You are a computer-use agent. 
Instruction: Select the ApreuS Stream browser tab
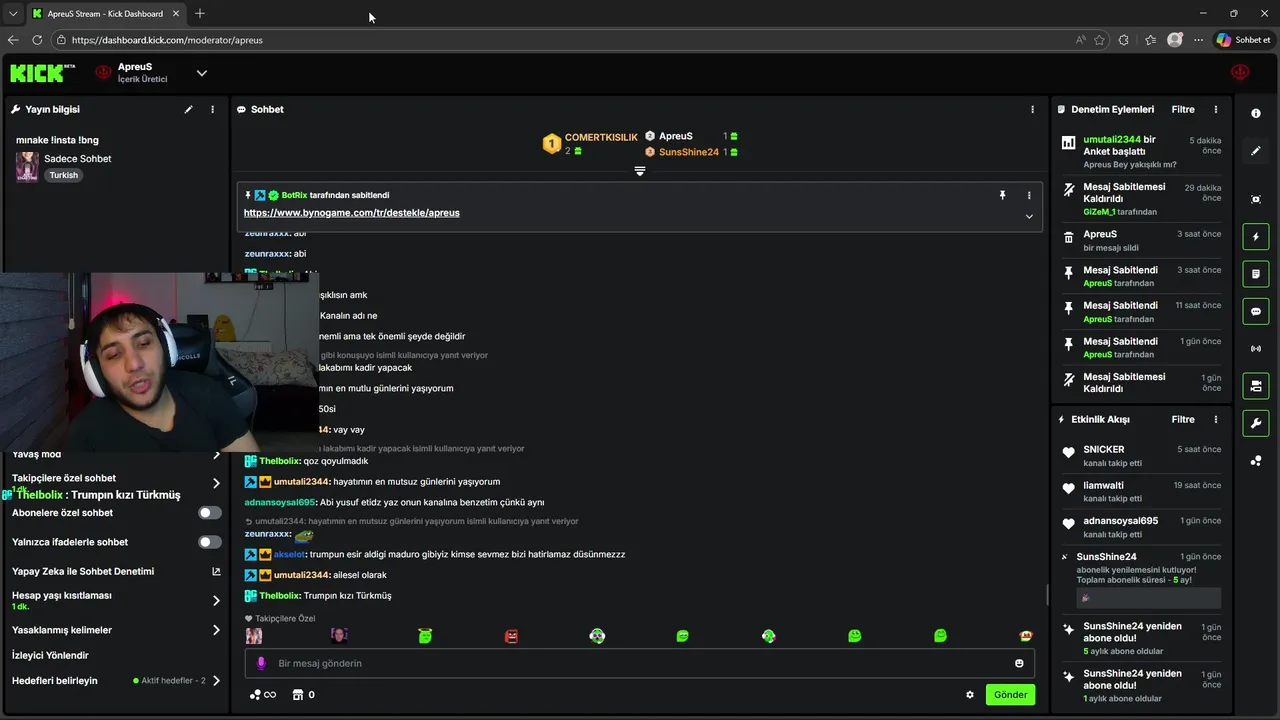pos(105,14)
